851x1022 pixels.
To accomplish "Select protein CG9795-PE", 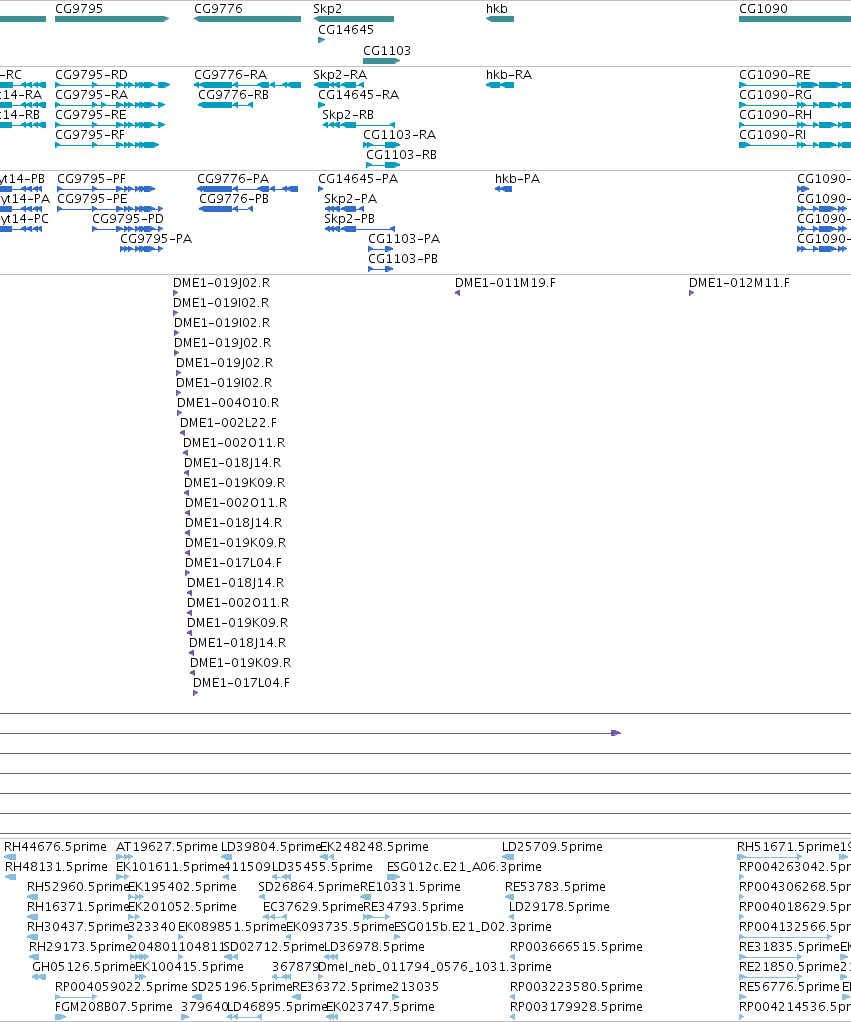I will pyautogui.click(x=93, y=199).
